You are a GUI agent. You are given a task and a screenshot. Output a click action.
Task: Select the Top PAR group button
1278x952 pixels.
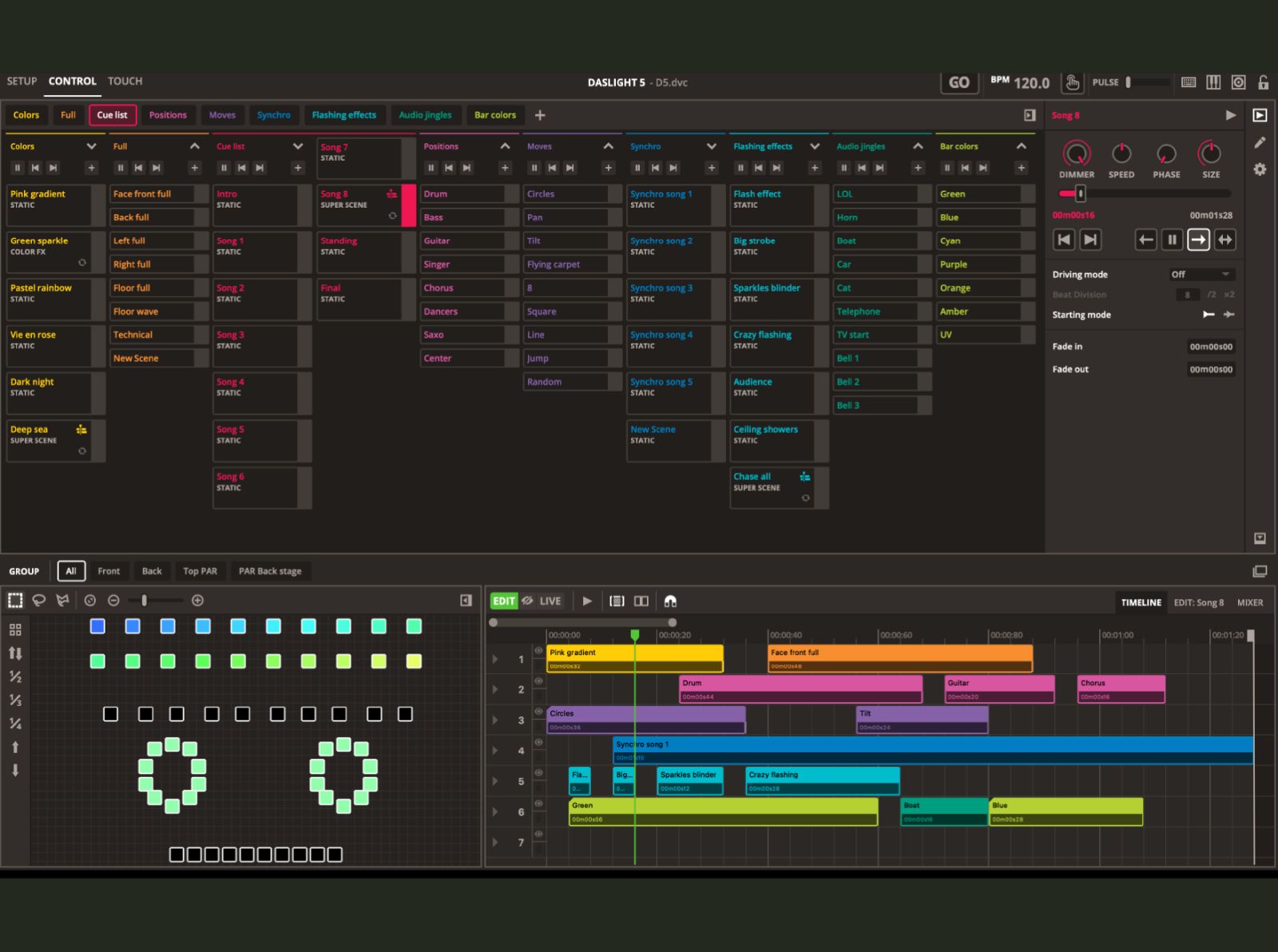[x=200, y=571]
